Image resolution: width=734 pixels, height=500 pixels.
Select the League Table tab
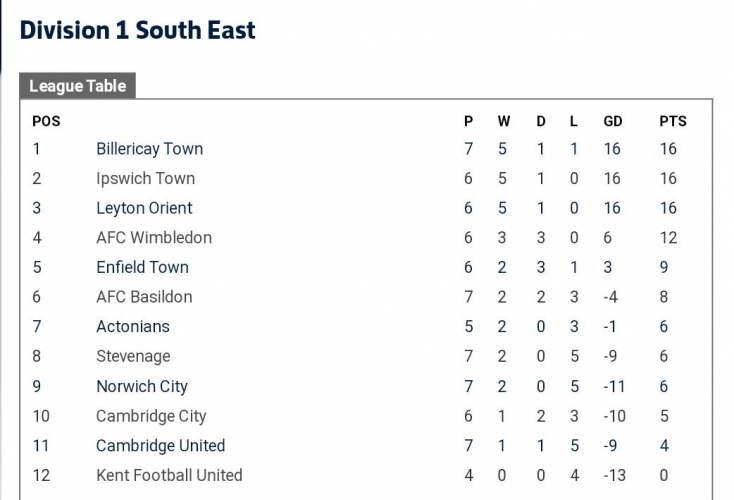(x=77, y=86)
